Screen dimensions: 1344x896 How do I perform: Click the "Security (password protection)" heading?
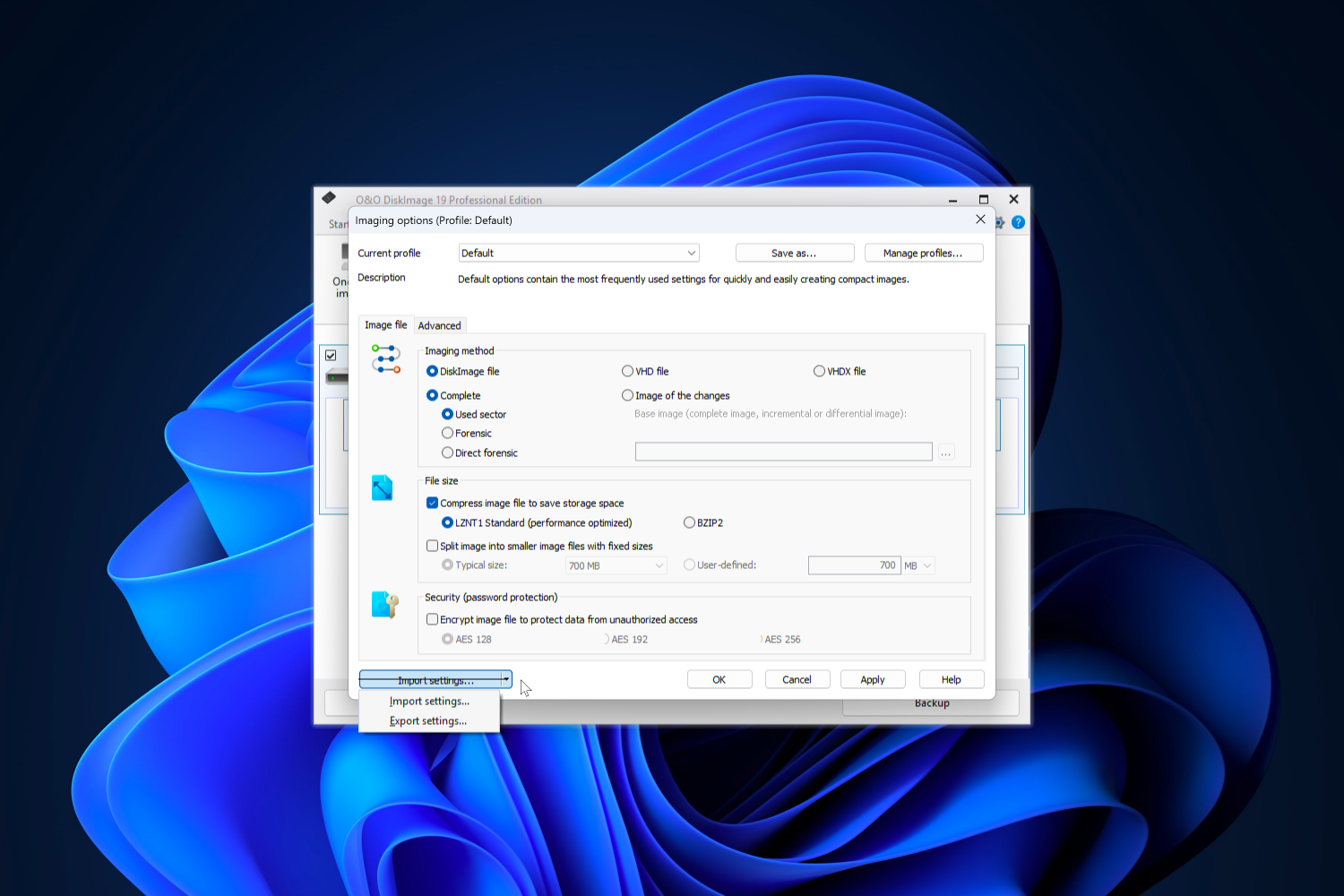point(491,598)
